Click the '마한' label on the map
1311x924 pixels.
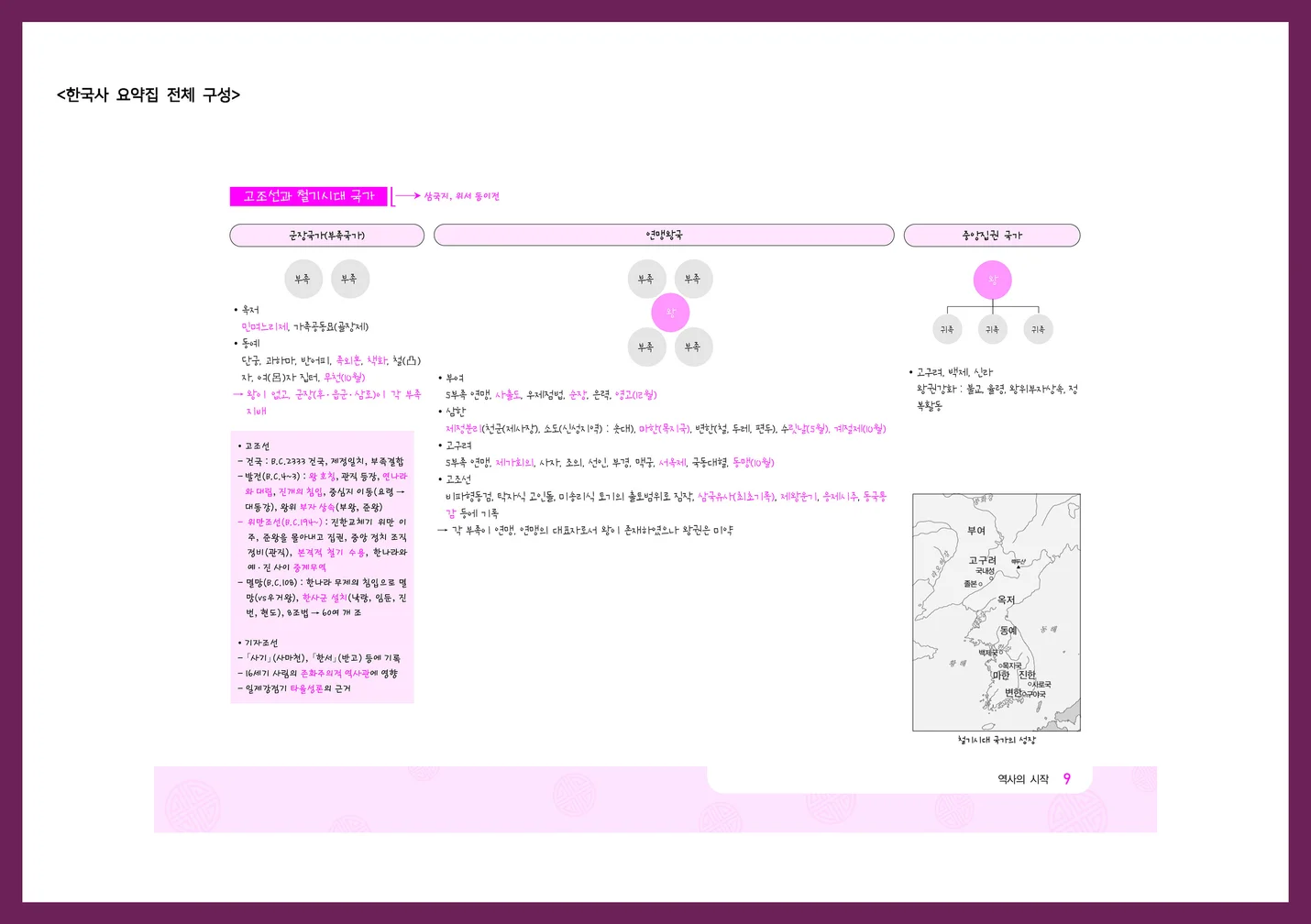pyautogui.click(x=1001, y=676)
